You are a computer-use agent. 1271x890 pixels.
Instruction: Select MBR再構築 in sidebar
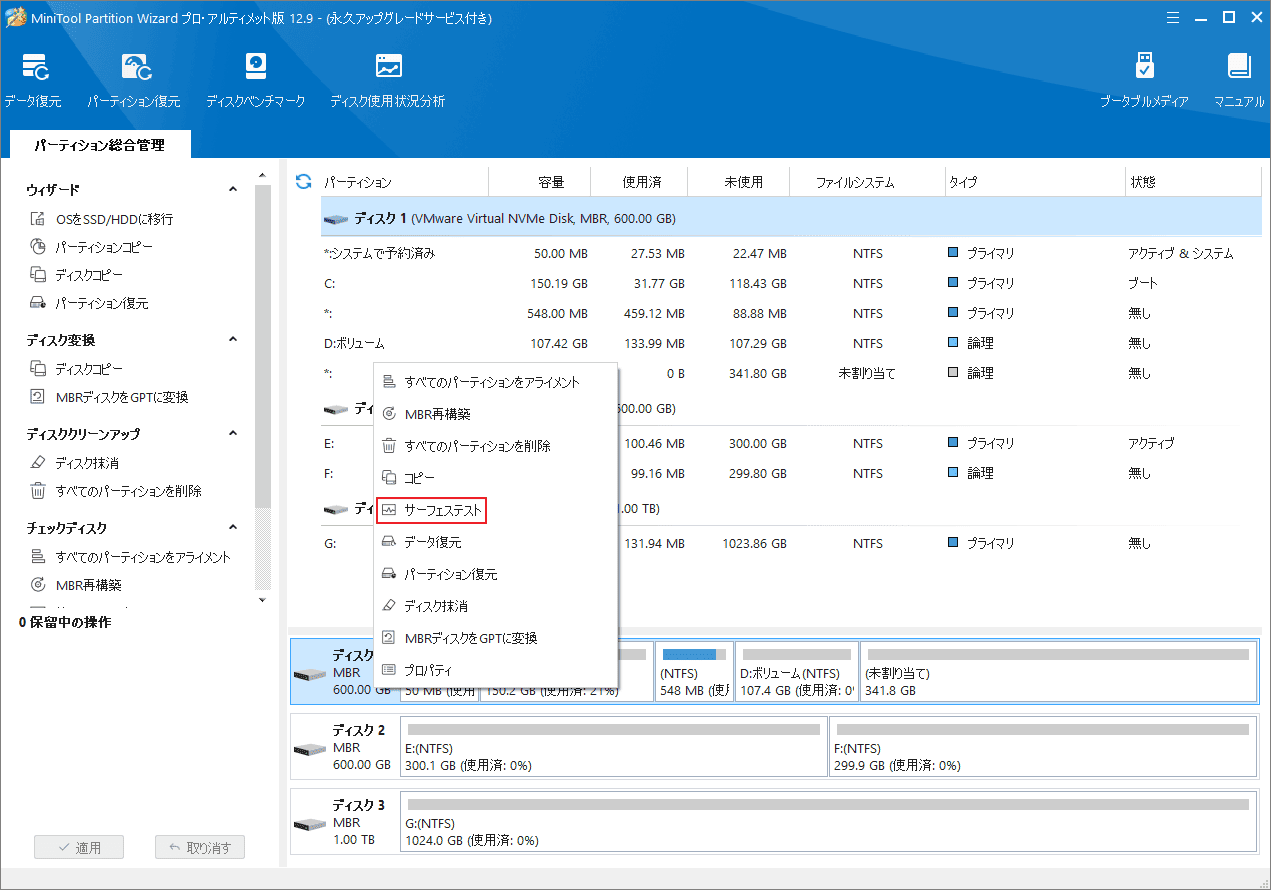click(x=76, y=585)
